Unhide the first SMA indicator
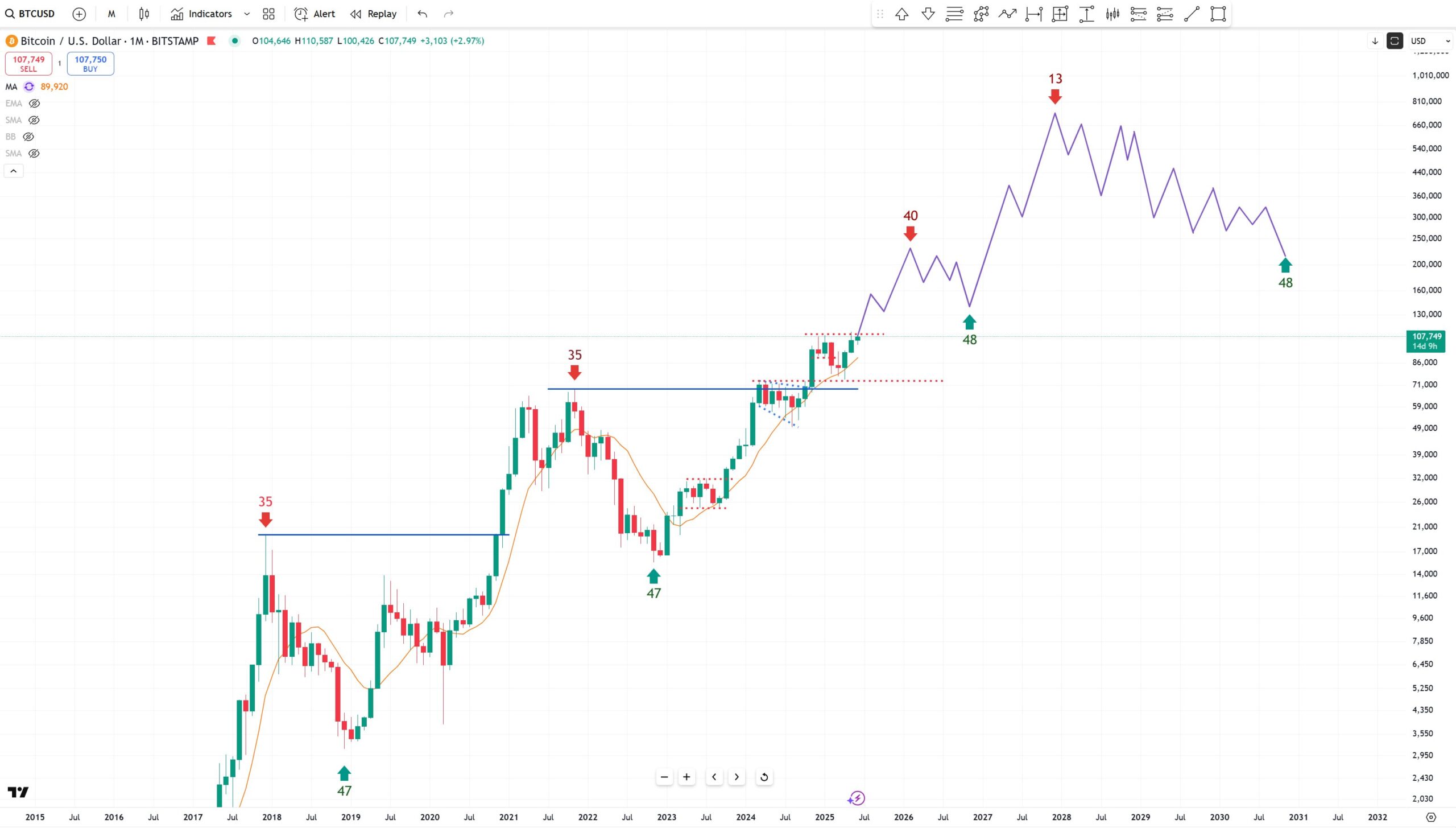 (34, 120)
